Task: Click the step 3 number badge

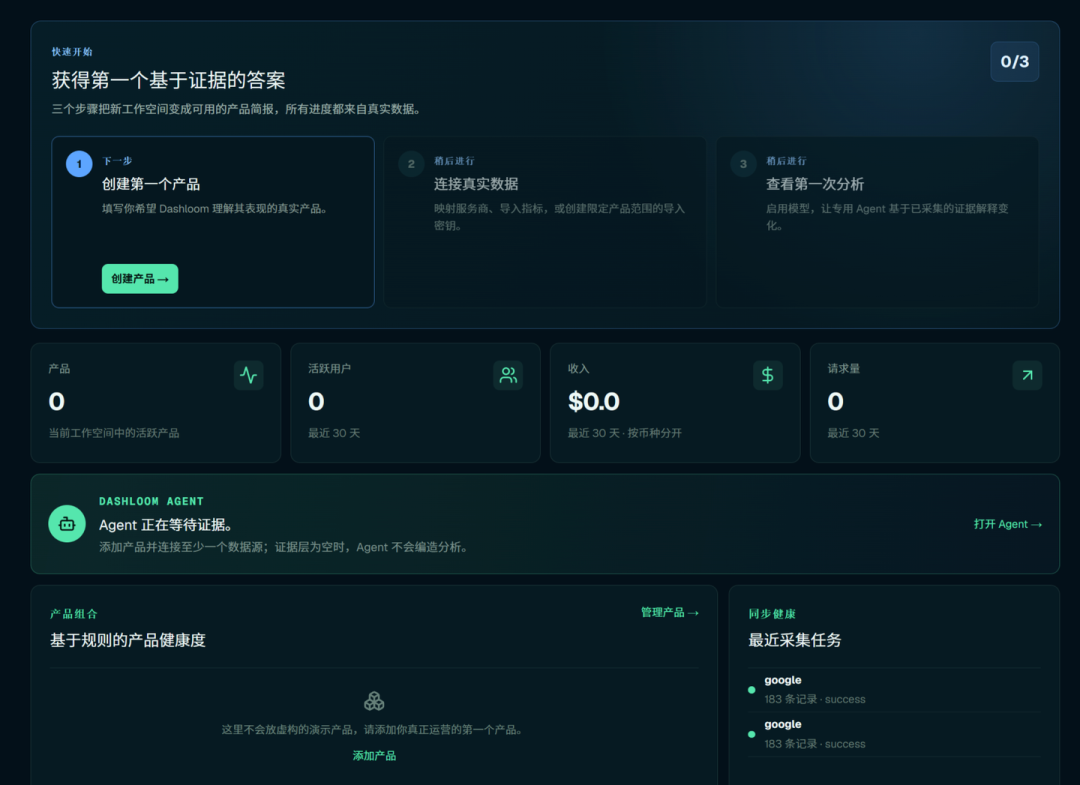Action: pyautogui.click(x=743, y=164)
